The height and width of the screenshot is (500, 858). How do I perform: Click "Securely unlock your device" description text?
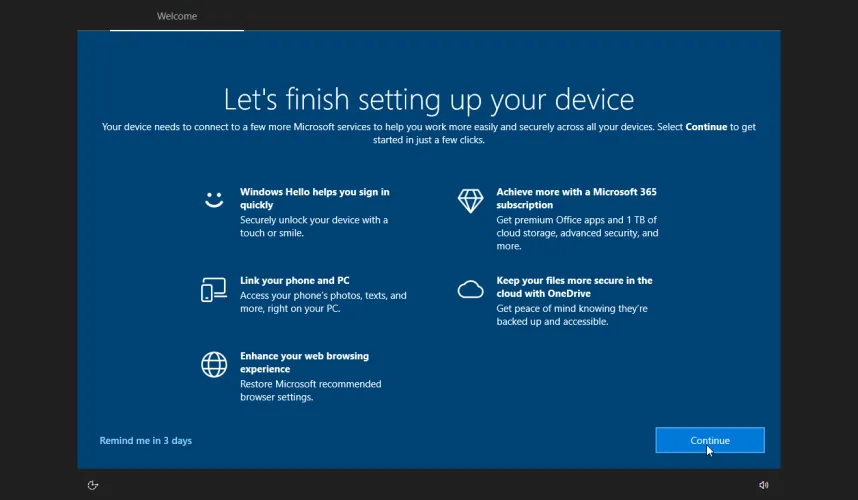pyautogui.click(x=313, y=226)
